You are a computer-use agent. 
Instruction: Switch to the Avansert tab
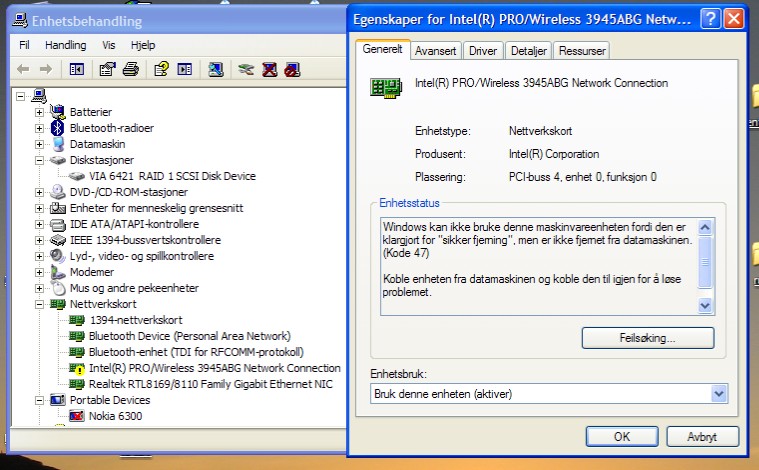pos(435,51)
